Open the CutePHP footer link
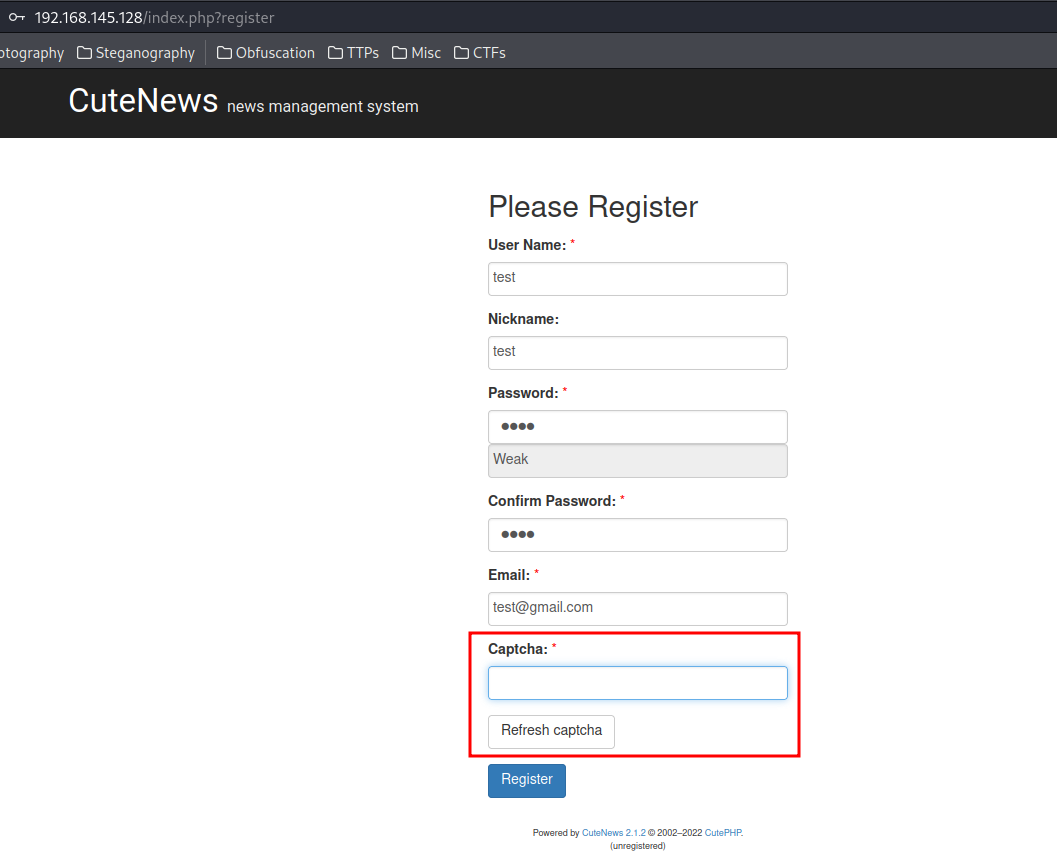This screenshot has height=868, width=1057. (x=723, y=833)
